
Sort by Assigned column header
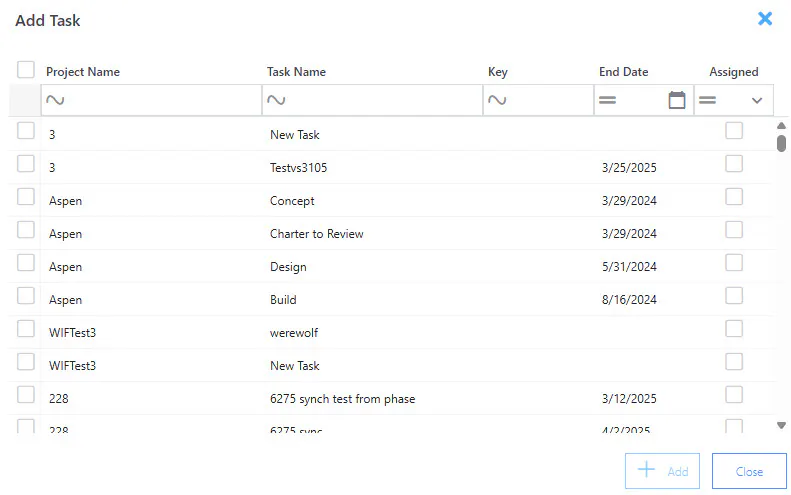tap(733, 72)
